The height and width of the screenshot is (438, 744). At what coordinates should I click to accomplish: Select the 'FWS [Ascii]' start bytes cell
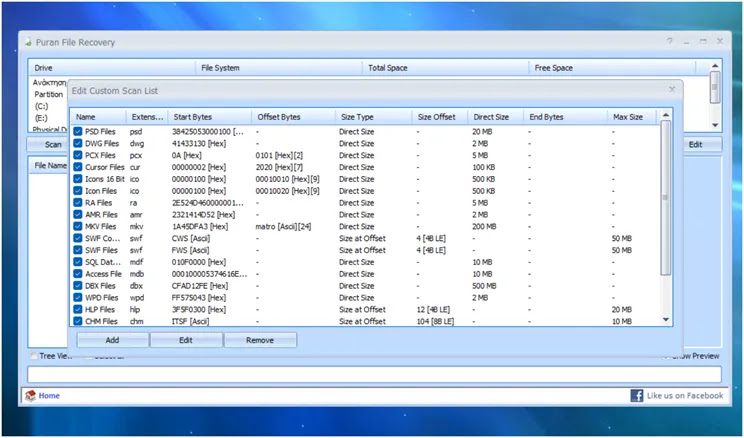[x=191, y=250]
